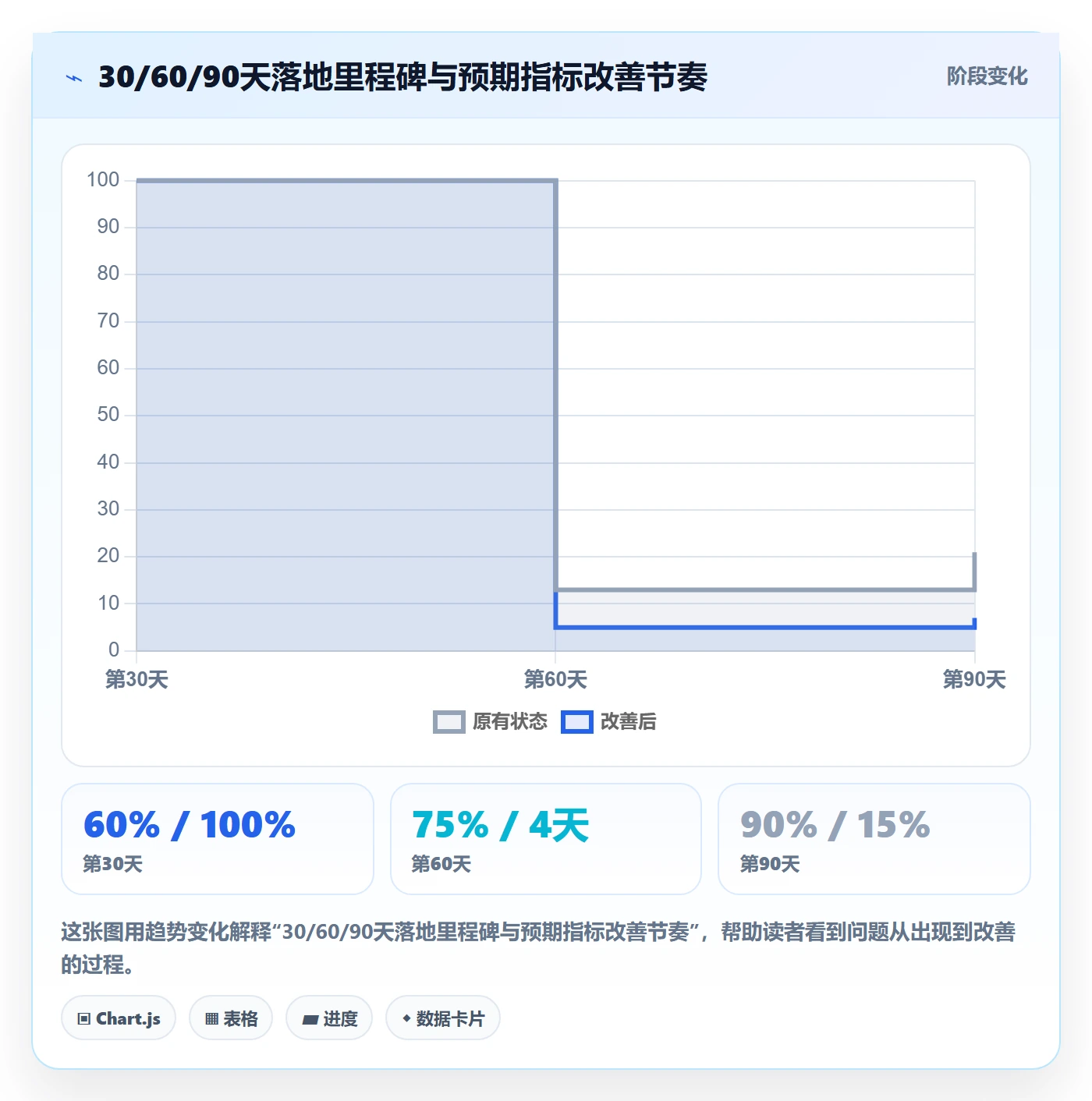Click the 50 y-axis tick label

point(108,415)
